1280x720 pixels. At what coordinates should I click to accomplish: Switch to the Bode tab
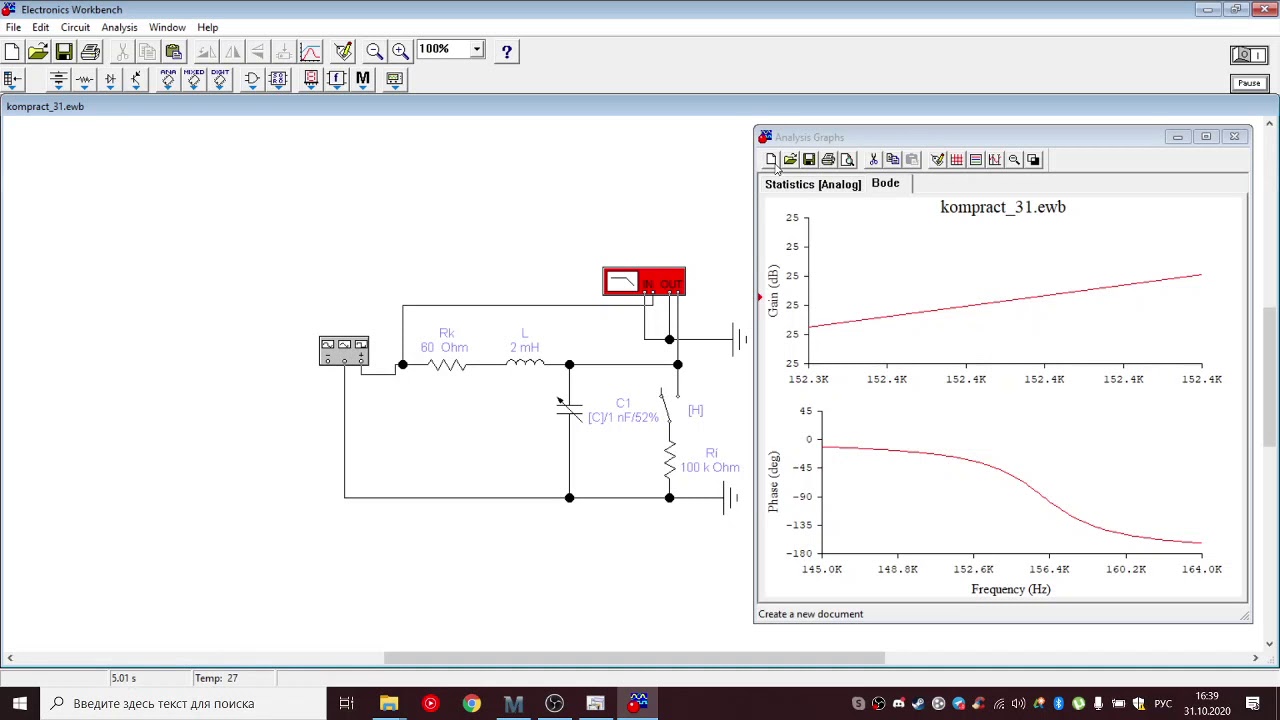point(885,183)
